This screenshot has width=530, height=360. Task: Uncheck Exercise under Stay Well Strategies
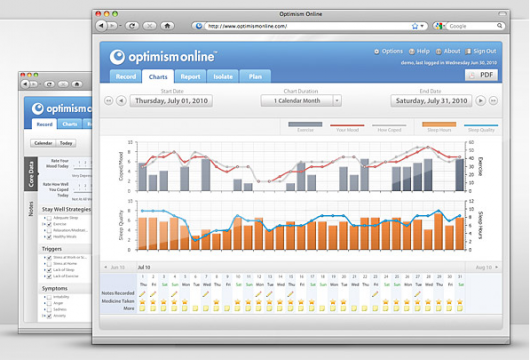(x=49, y=224)
